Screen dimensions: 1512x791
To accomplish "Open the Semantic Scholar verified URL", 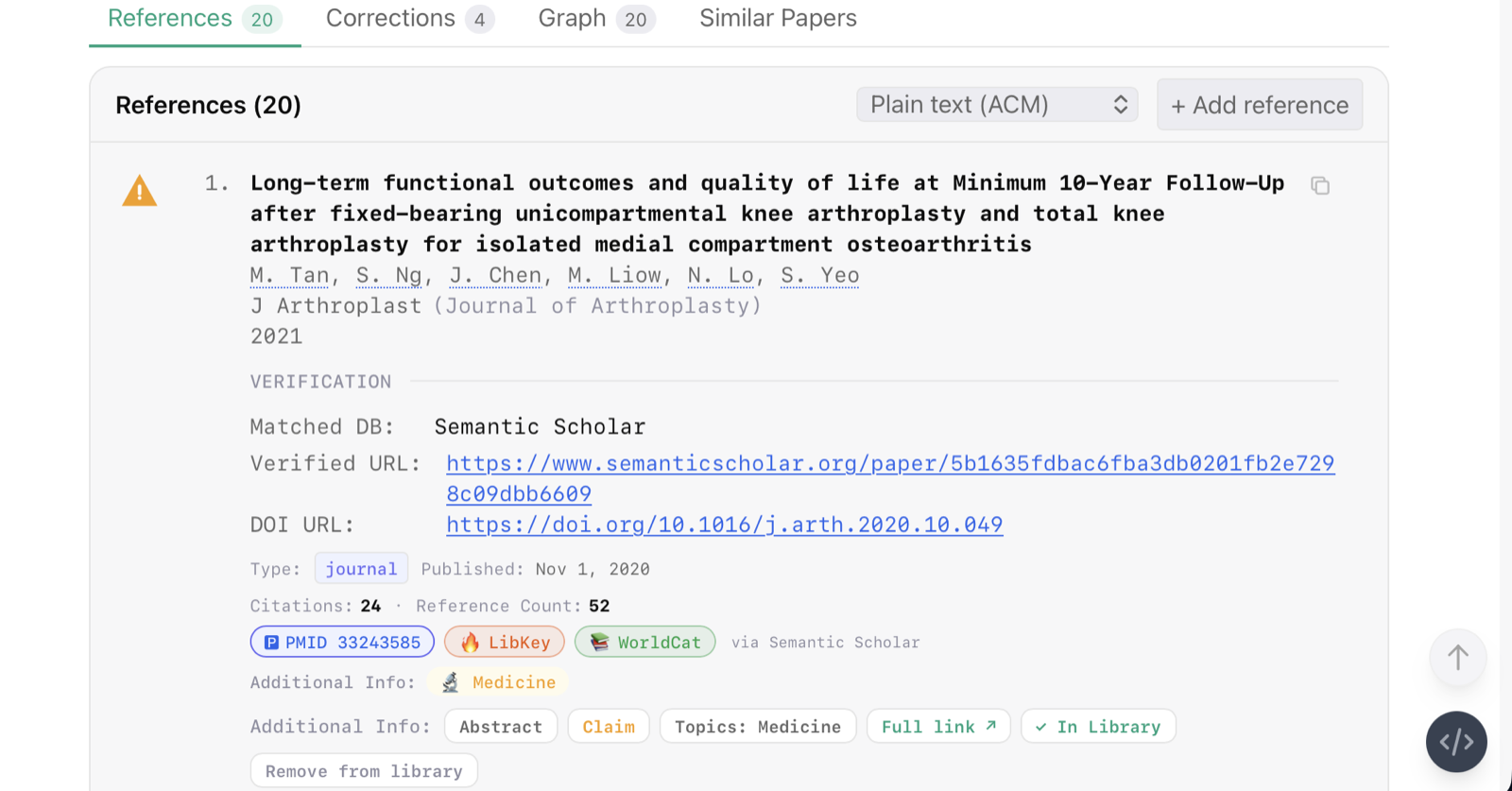I will click(890, 478).
